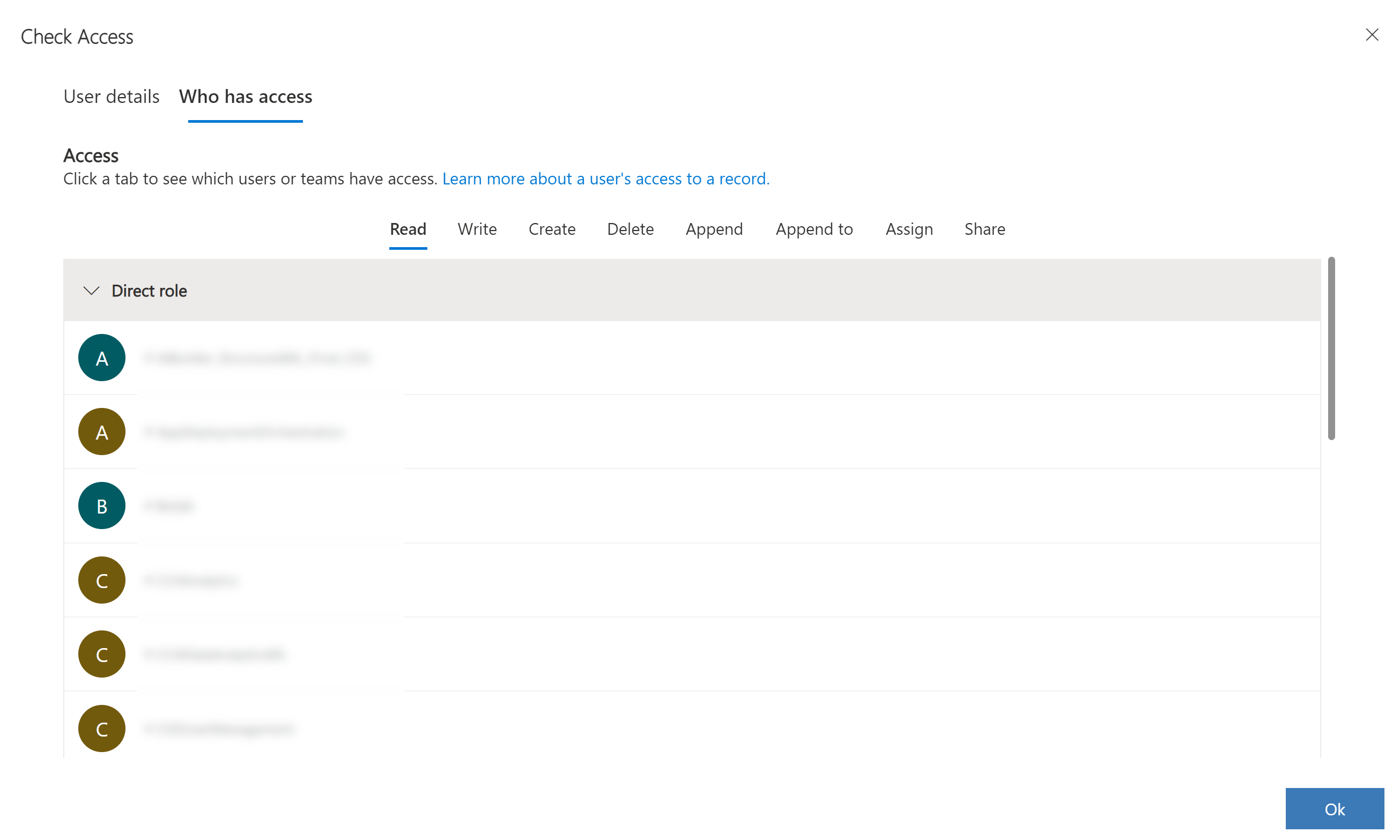Select the Share access tab
Viewport: 1400px width, 840px height.
pyautogui.click(x=984, y=228)
